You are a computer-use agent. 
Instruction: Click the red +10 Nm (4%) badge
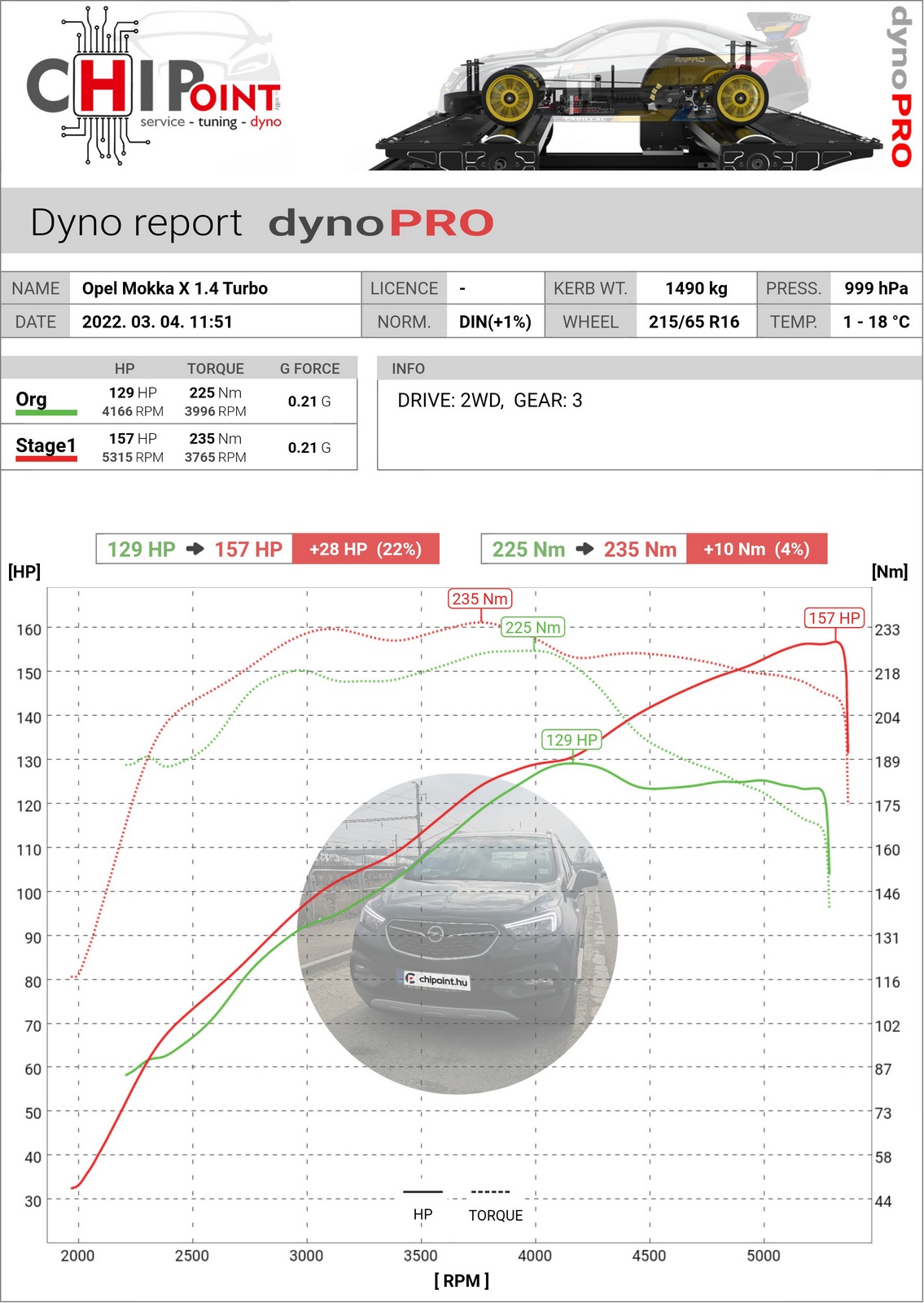click(x=756, y=549)
